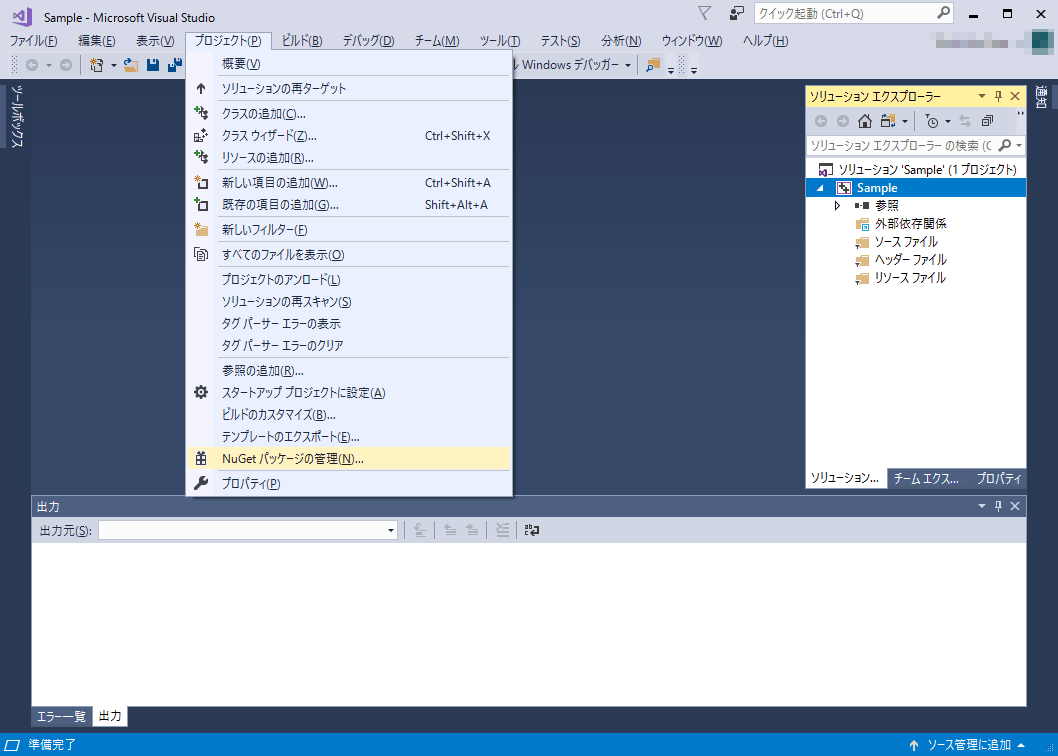The width and height of the screenshot is (1058, 756).
Task: Click the Pending Changes Filter clock icon
Action: (x=932, y=122)
